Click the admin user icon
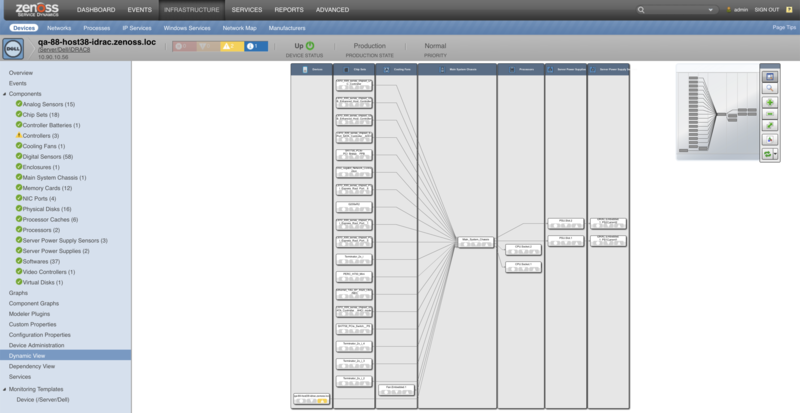The width and height of the screenshot is (800, 413). pyautogui.click(x=729, y=10)
